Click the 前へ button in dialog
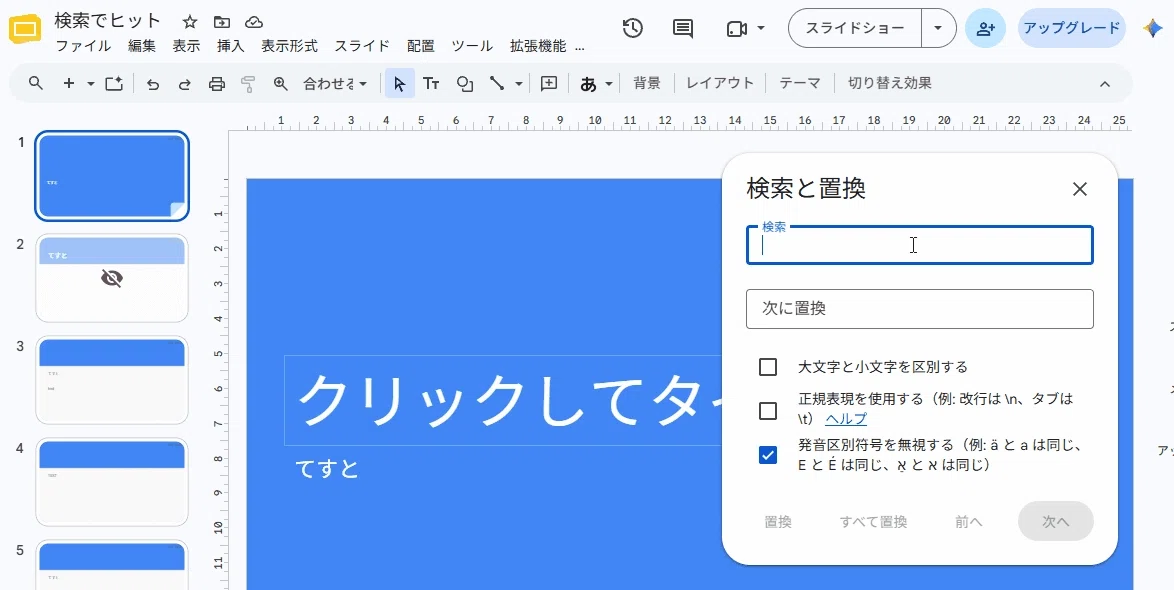Viewport: 1174px width, 590px height. click(x=969, y=522)
